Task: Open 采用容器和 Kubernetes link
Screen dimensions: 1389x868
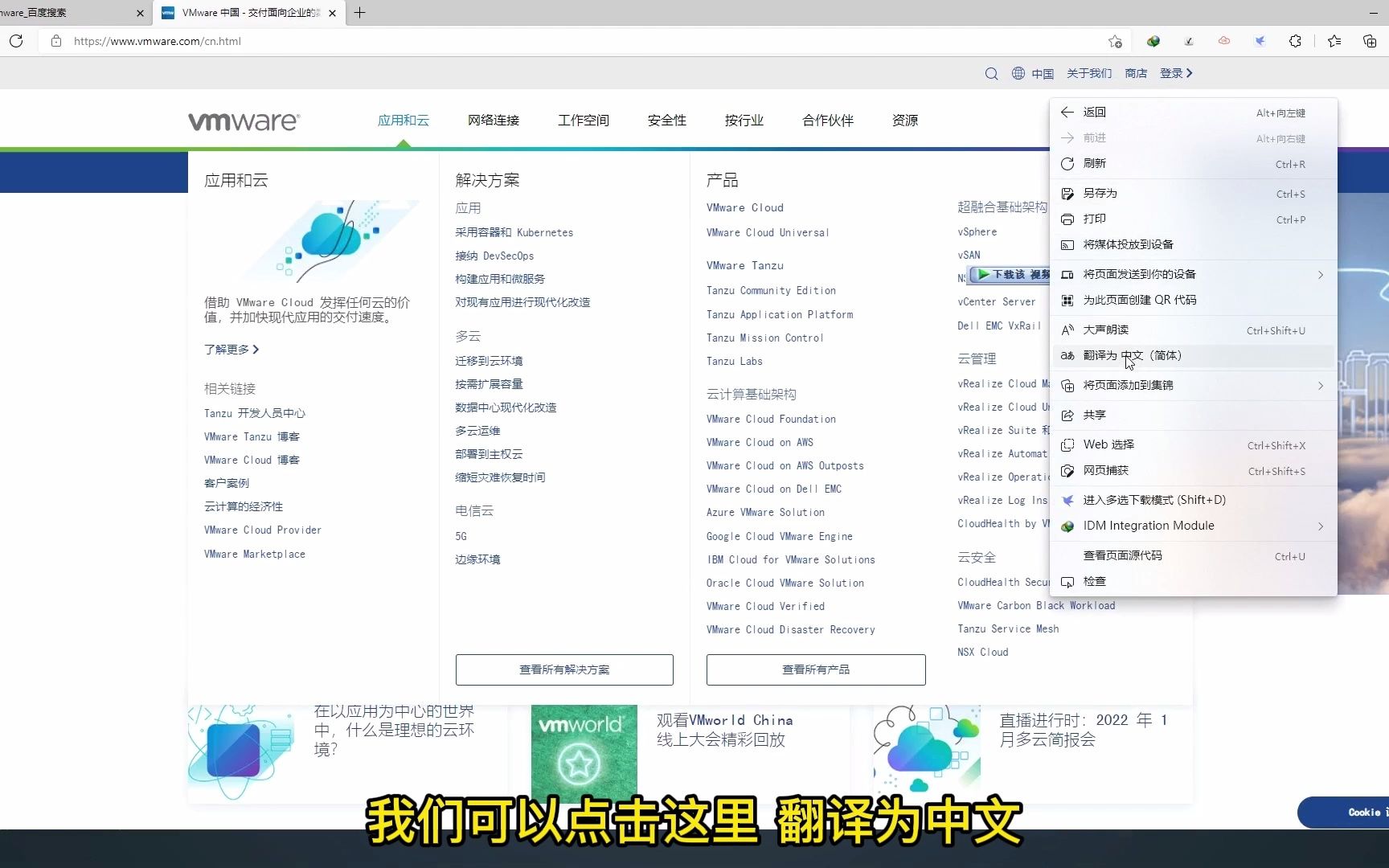Action: 514,233
